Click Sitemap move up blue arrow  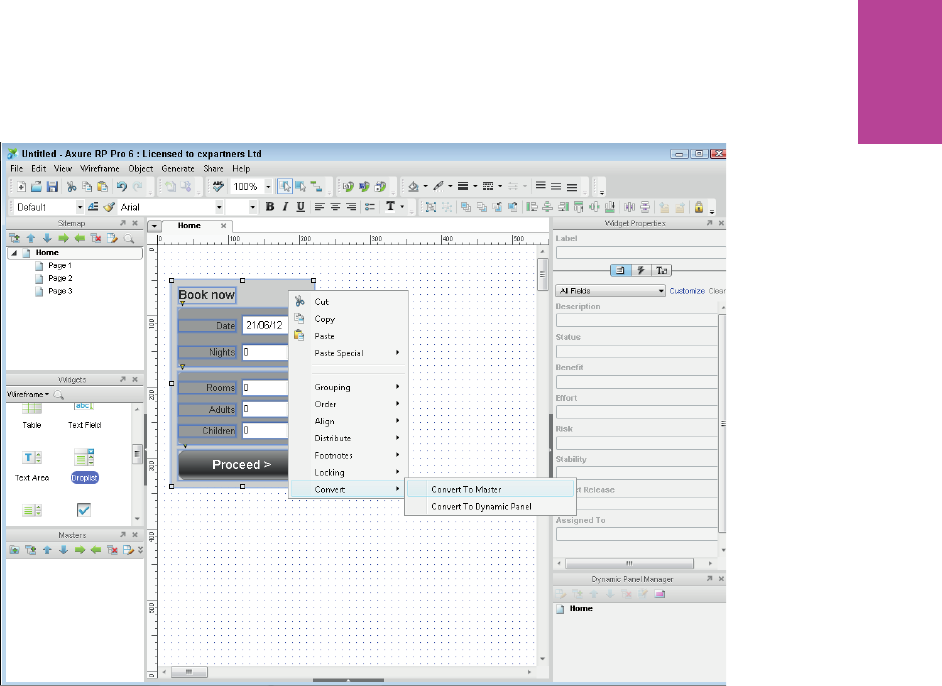pos(31,238)
